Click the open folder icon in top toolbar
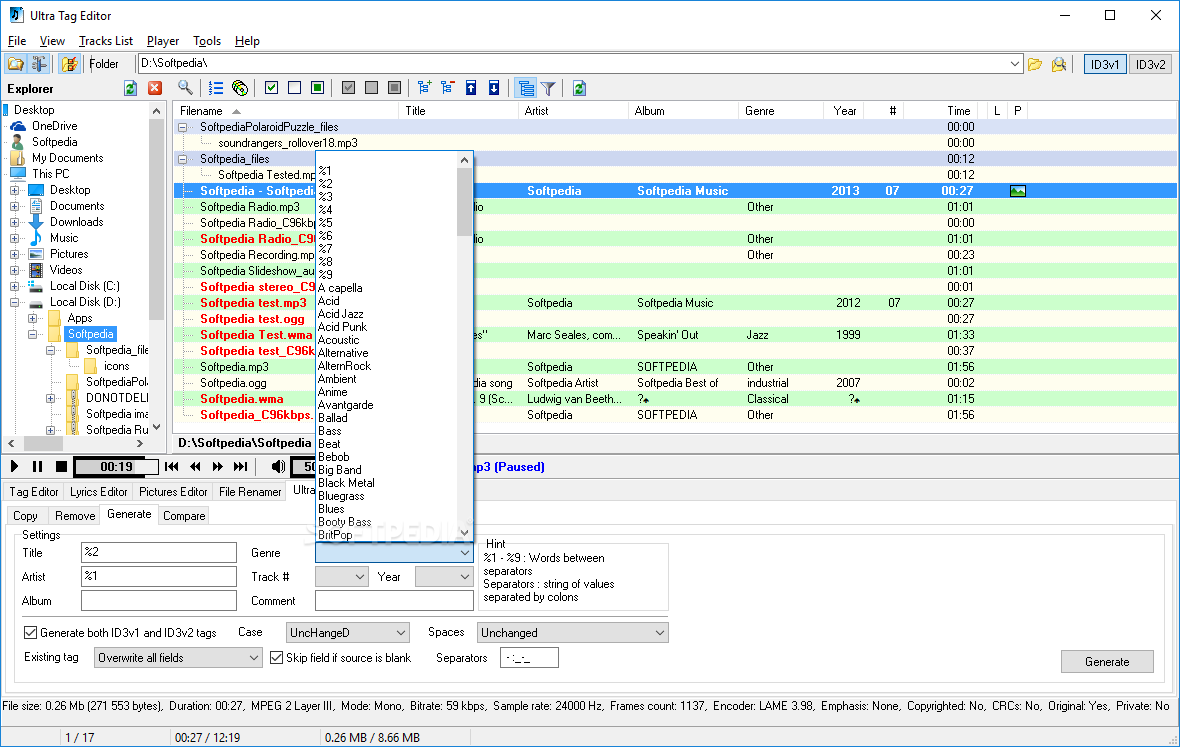The image size is (1180, 747). click(15, 64)
